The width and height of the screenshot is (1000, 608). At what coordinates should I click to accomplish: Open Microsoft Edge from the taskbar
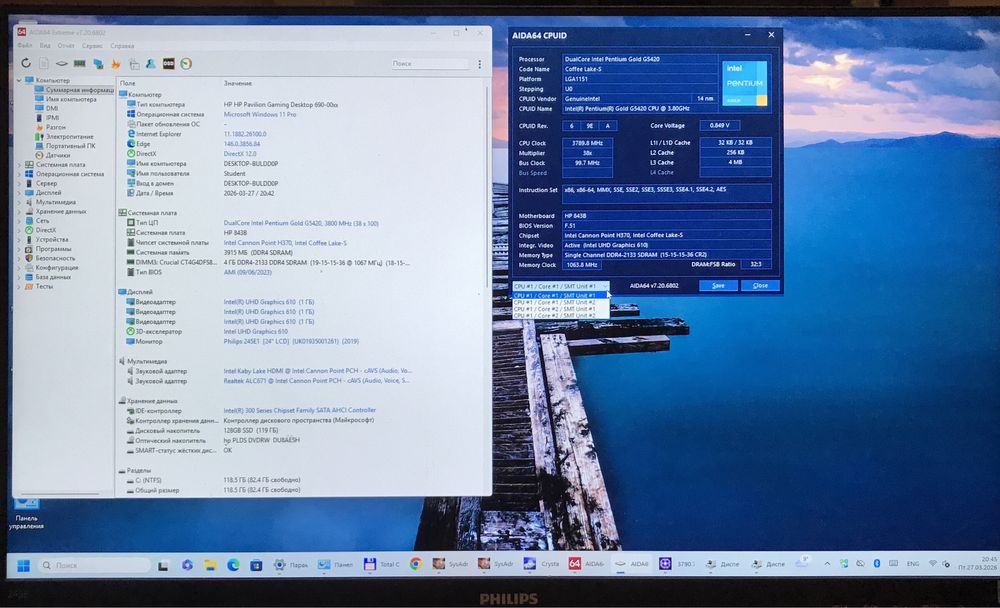click(233, 565)
